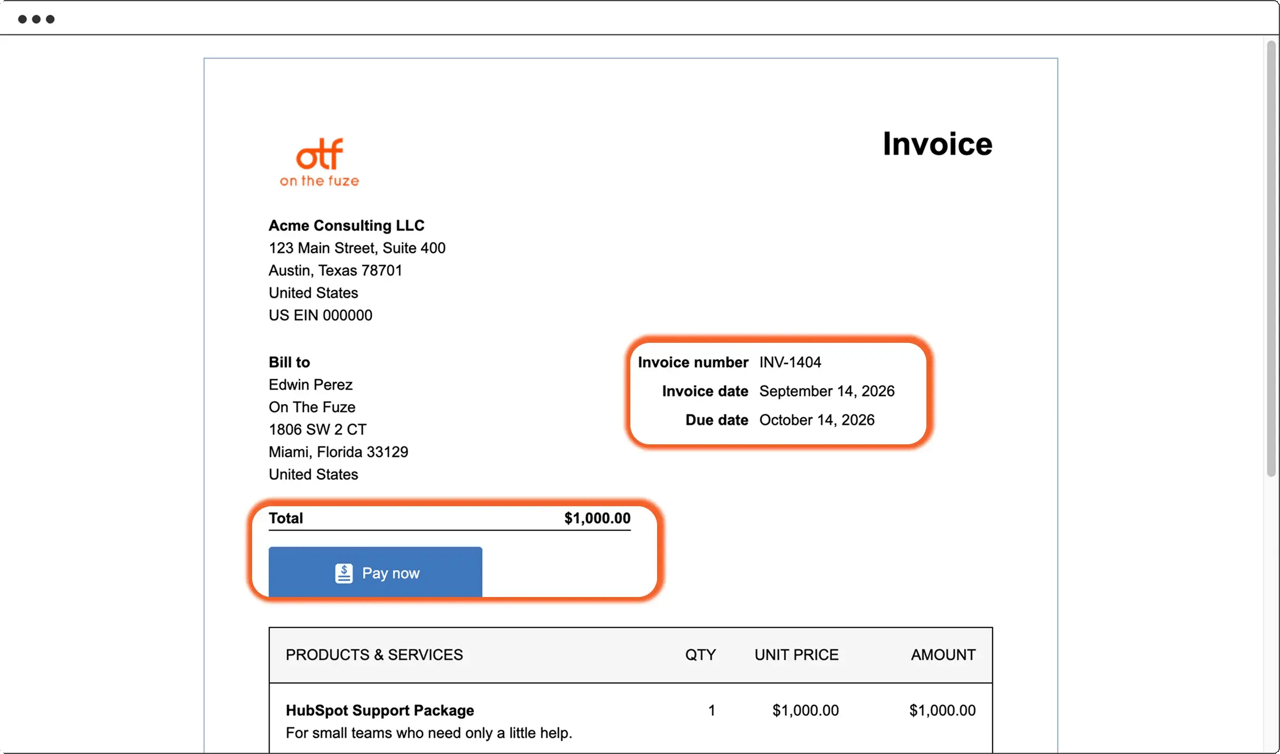Select the $1,000.00 total amount
This screenshot has width=1280, height=754.
coord(597,518)
